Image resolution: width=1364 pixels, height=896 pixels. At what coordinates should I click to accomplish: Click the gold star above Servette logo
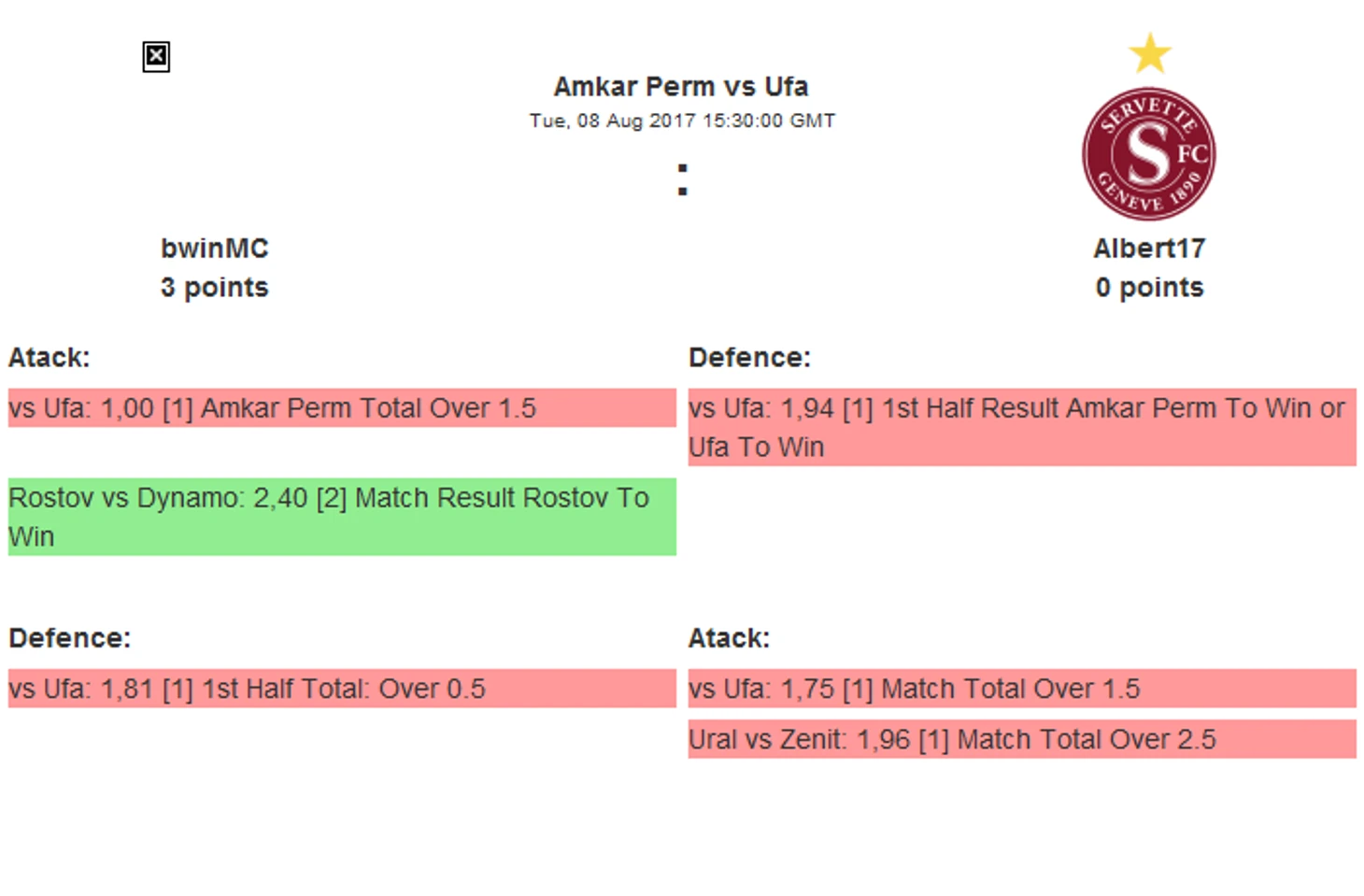click(1149, 53)
